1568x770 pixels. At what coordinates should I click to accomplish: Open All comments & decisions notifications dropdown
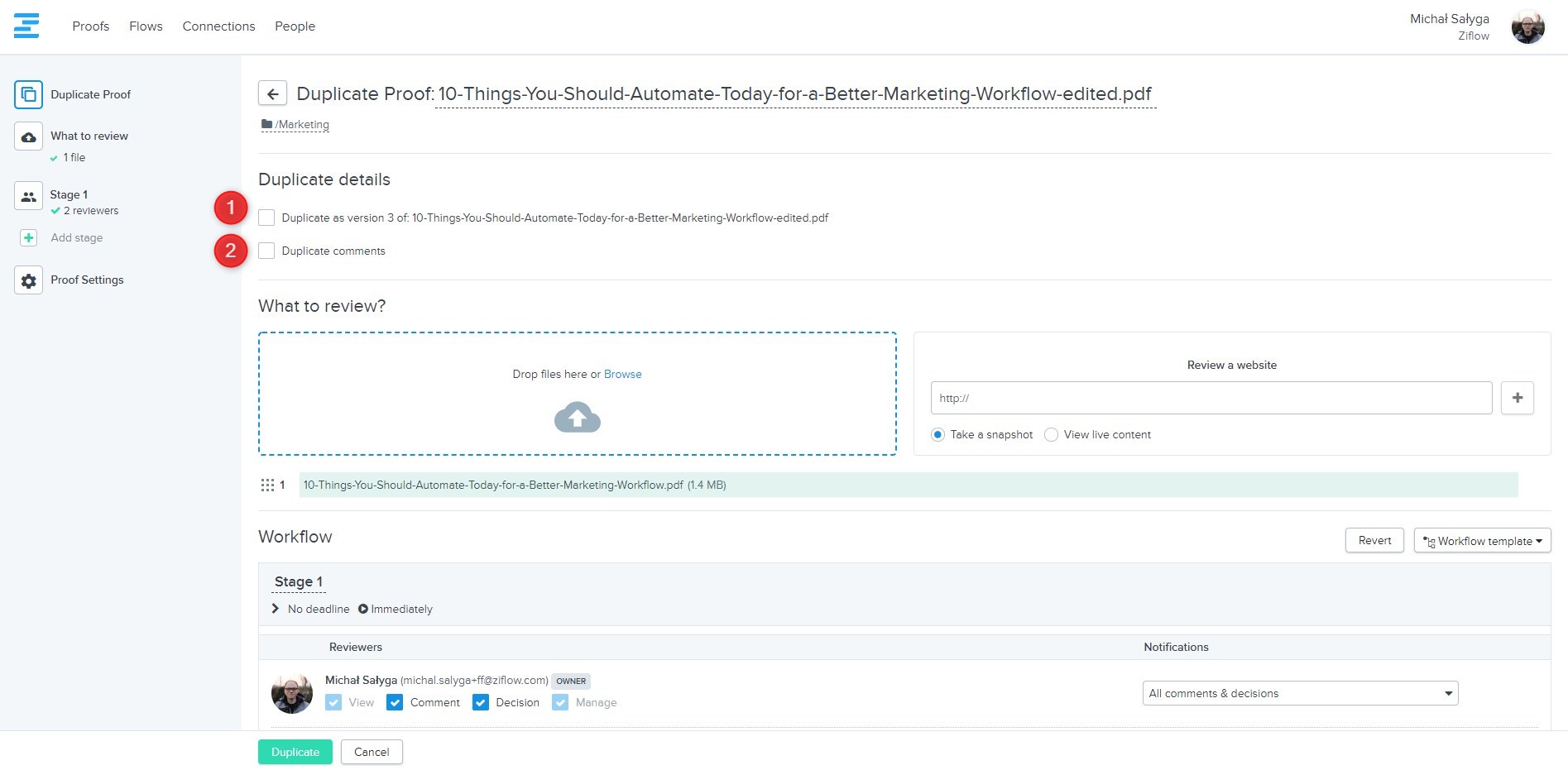[x=1299, y=693]
